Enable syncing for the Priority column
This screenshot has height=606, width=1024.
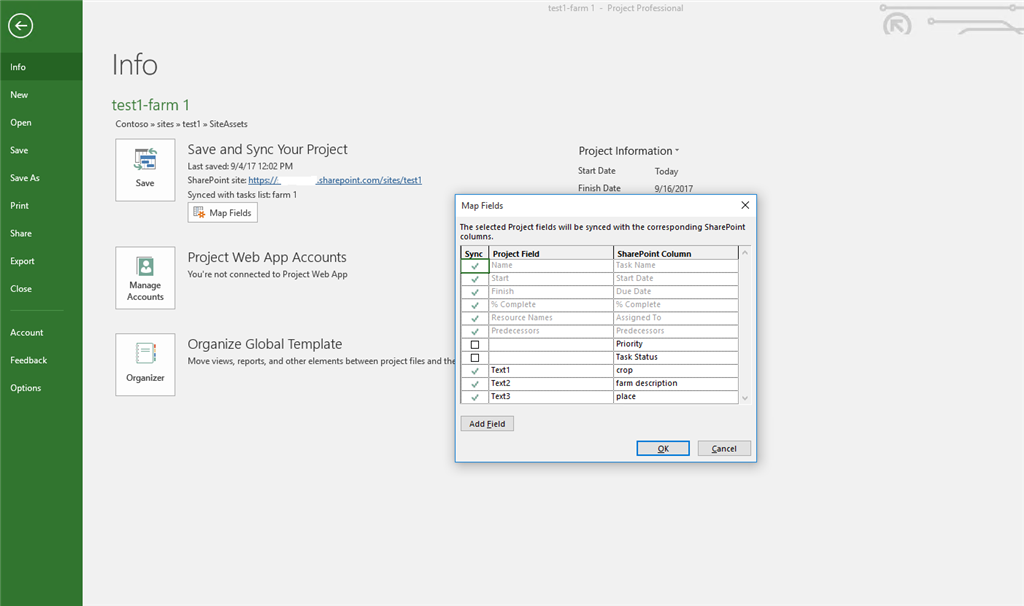pyautogui.click(x=474, y=343)
